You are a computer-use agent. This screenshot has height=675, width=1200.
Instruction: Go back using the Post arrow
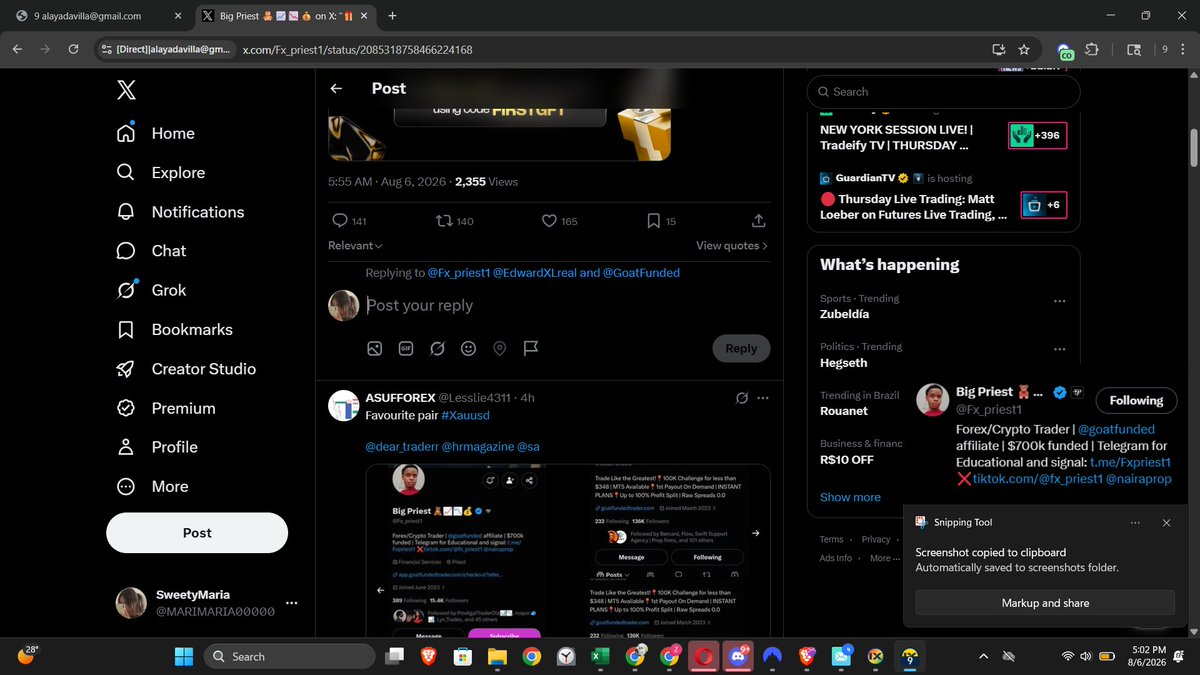point(336,88)
